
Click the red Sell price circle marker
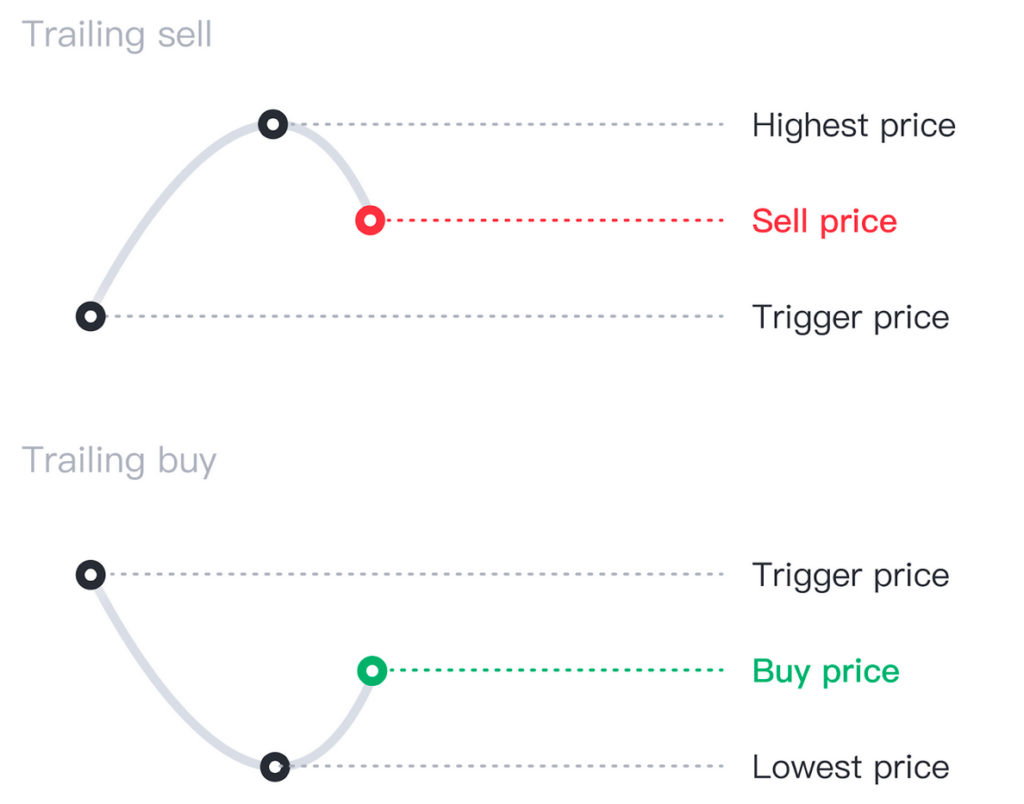pyautogui.click(x=370, y=220)
